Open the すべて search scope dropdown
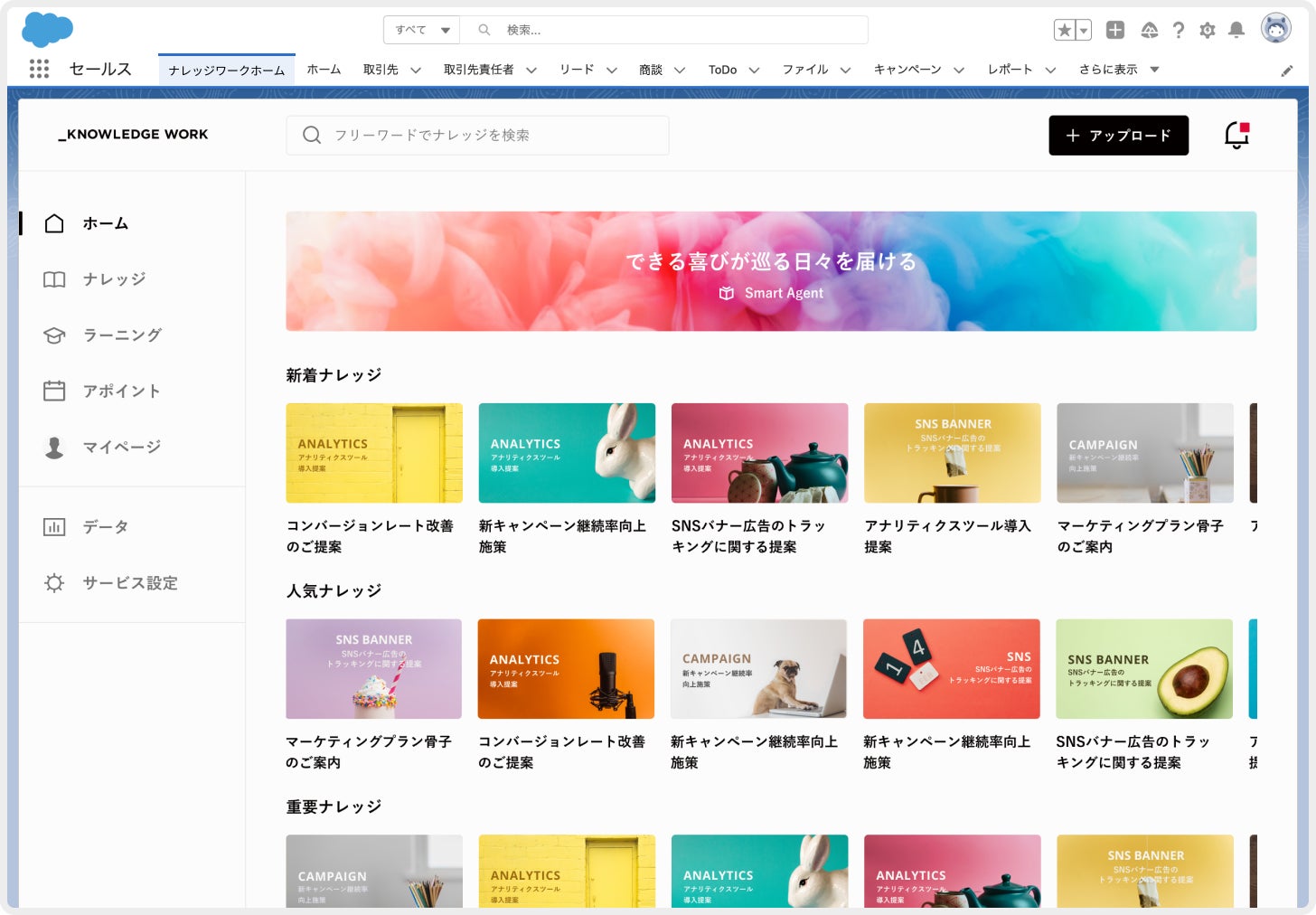Screen dimensions: 1316x915 pyautogui.click(x=422, y=30)
